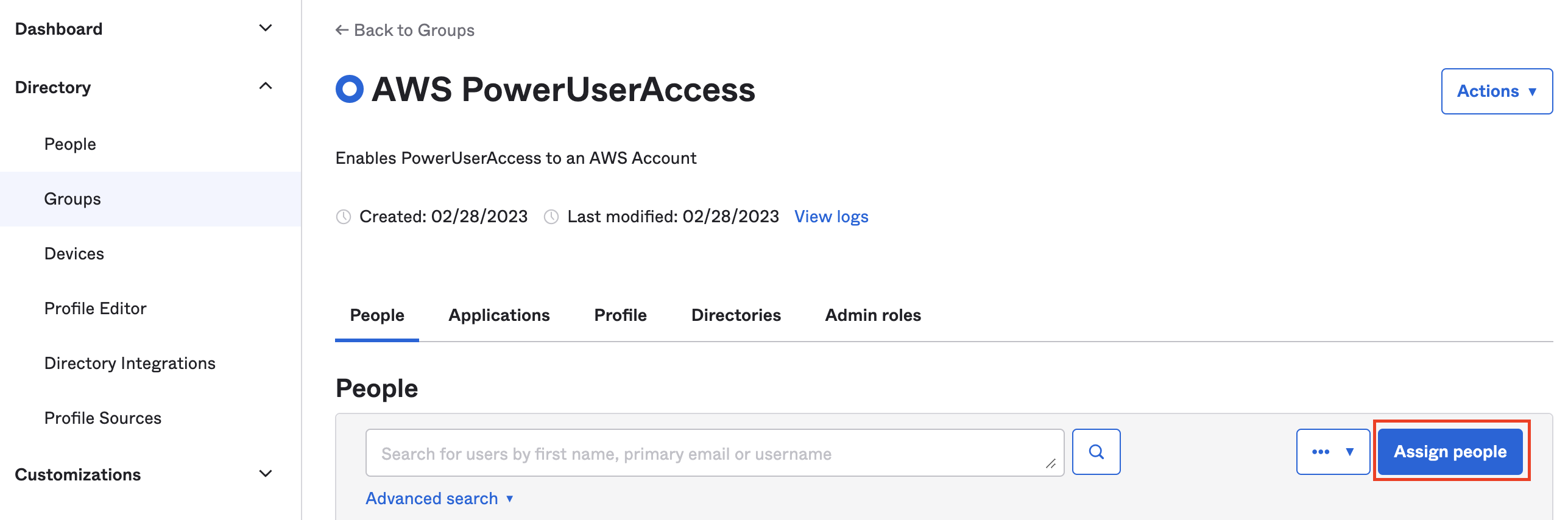The image size is (1568, 520).
Task: Click the blue group circle icon
Action: [x=350, y=89]
